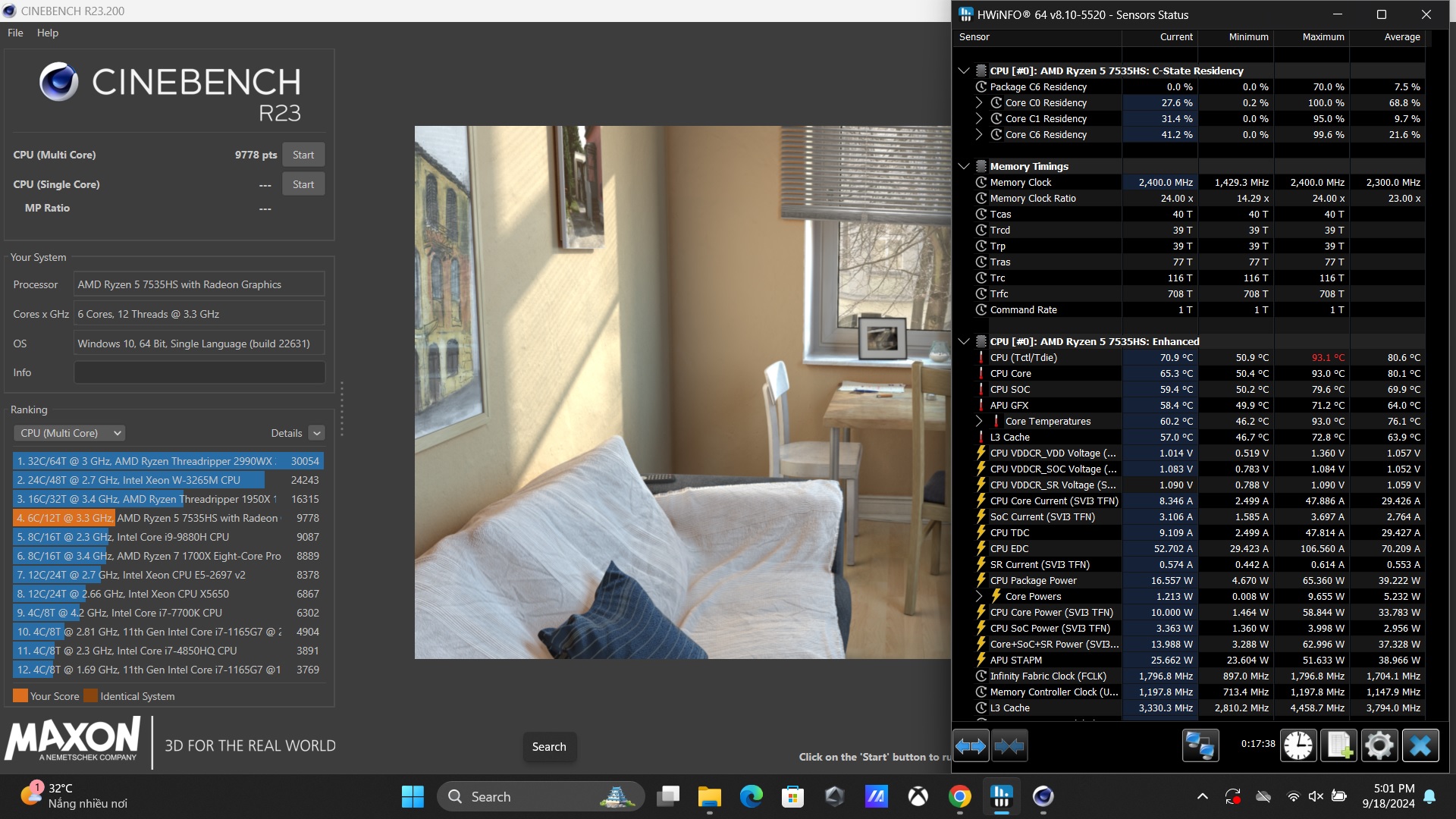The height and width of the screenshot is (819, 1456).
Task: Close sensors with the blue X icon
Action: coord(1420,746)
